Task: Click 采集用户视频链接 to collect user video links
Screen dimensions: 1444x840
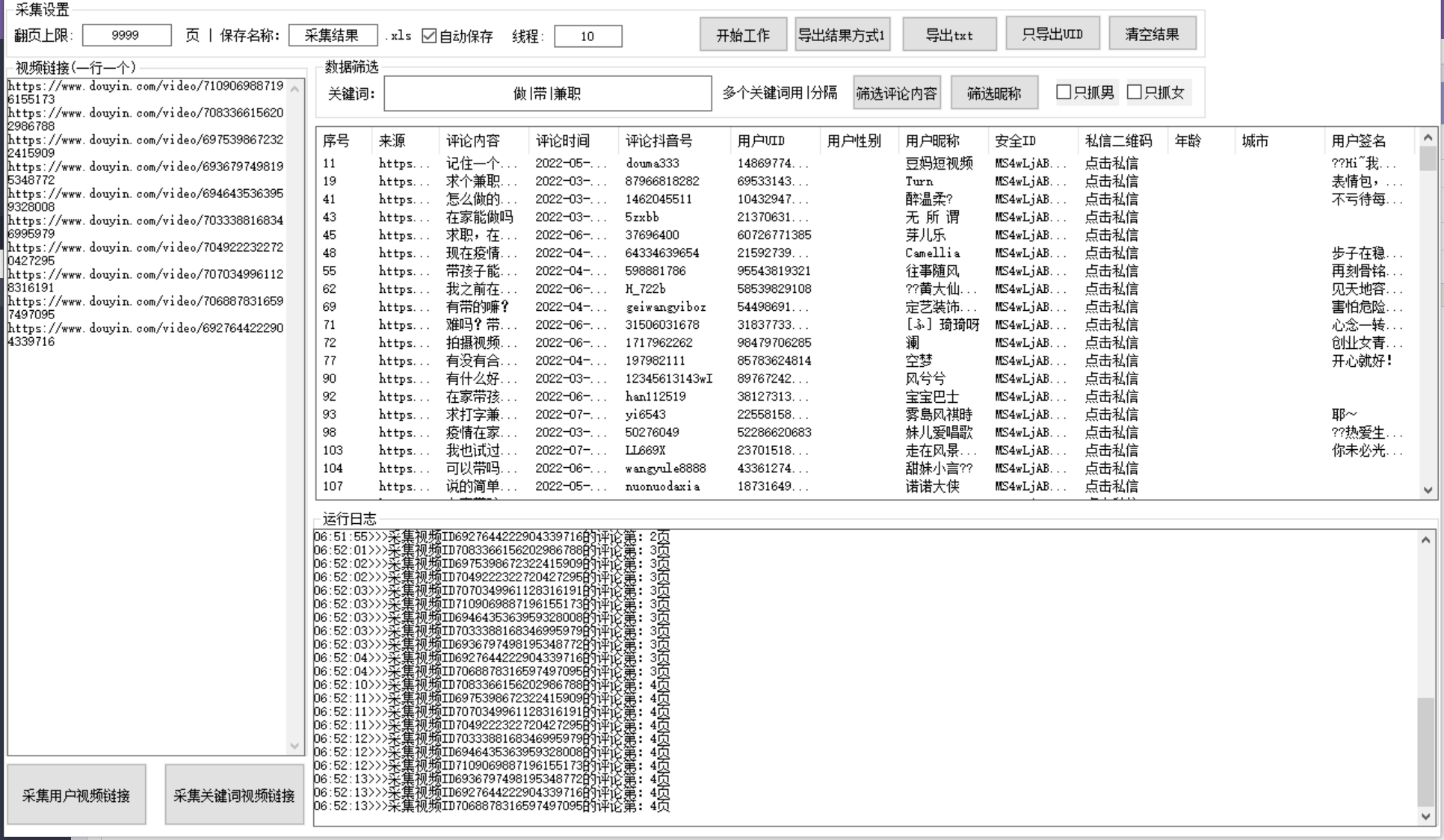Action: pos(75,794)
